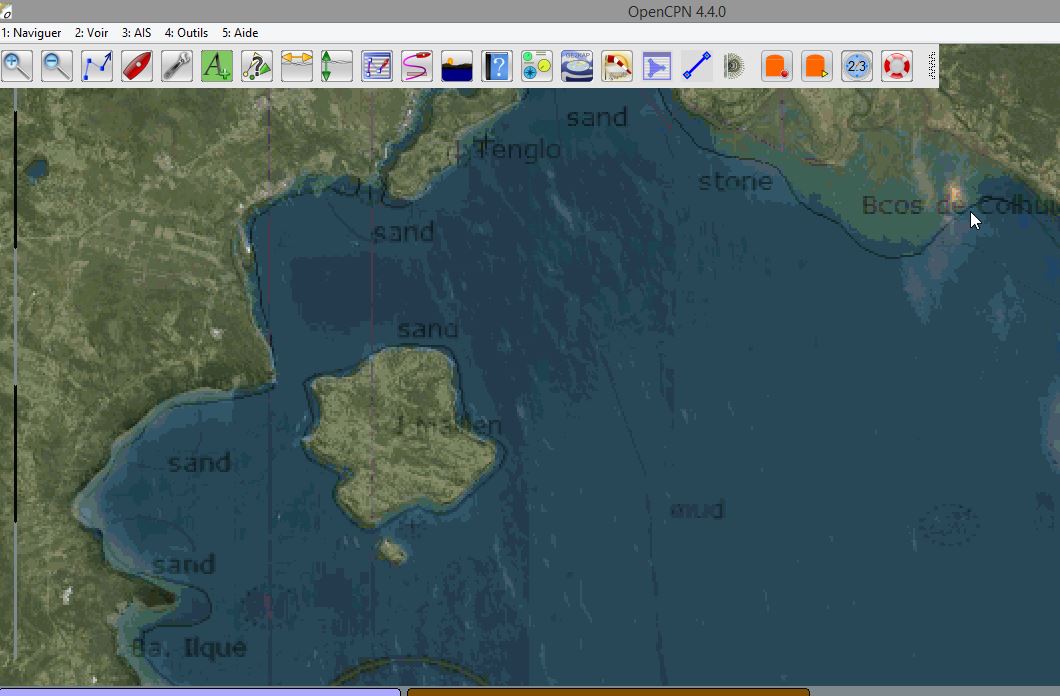Change the color scheme with the sunset icon
This screenshot has height=696, width=1060.
(x=456, y=66)
